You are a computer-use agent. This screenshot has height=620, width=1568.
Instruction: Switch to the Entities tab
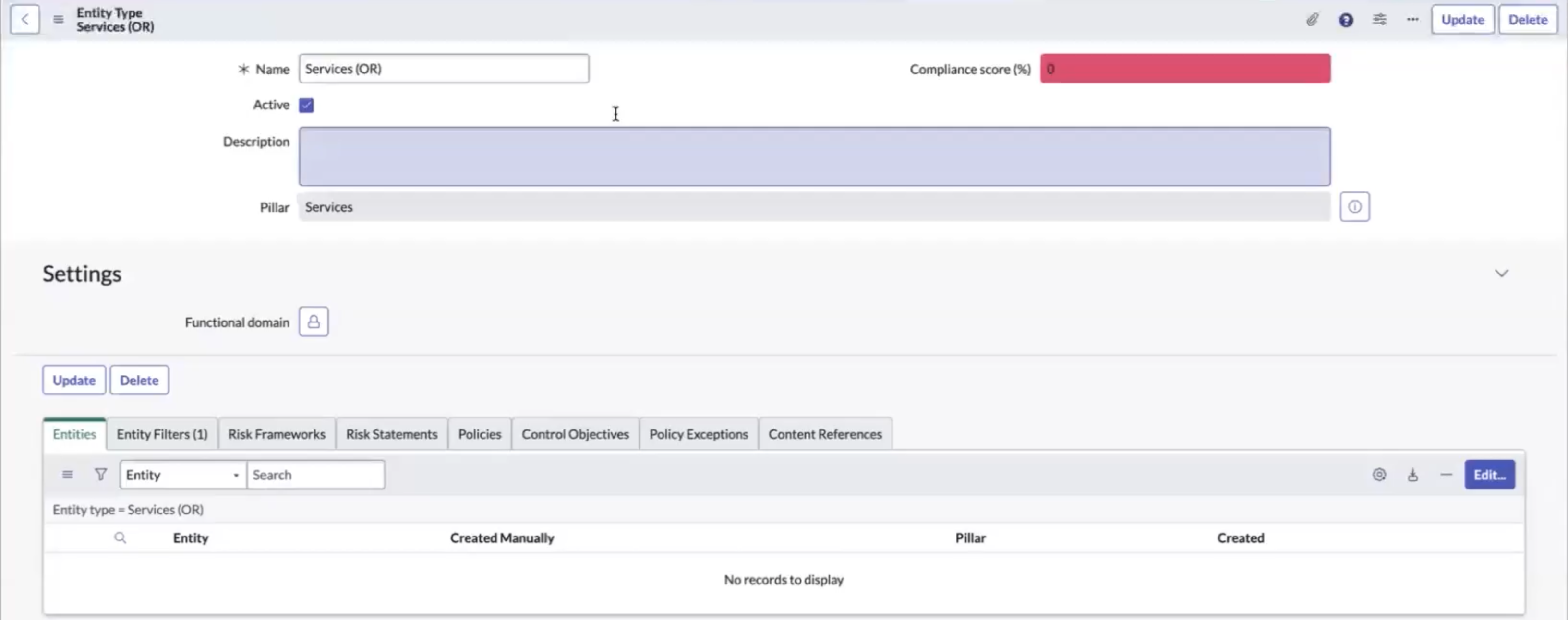point(74,434)
